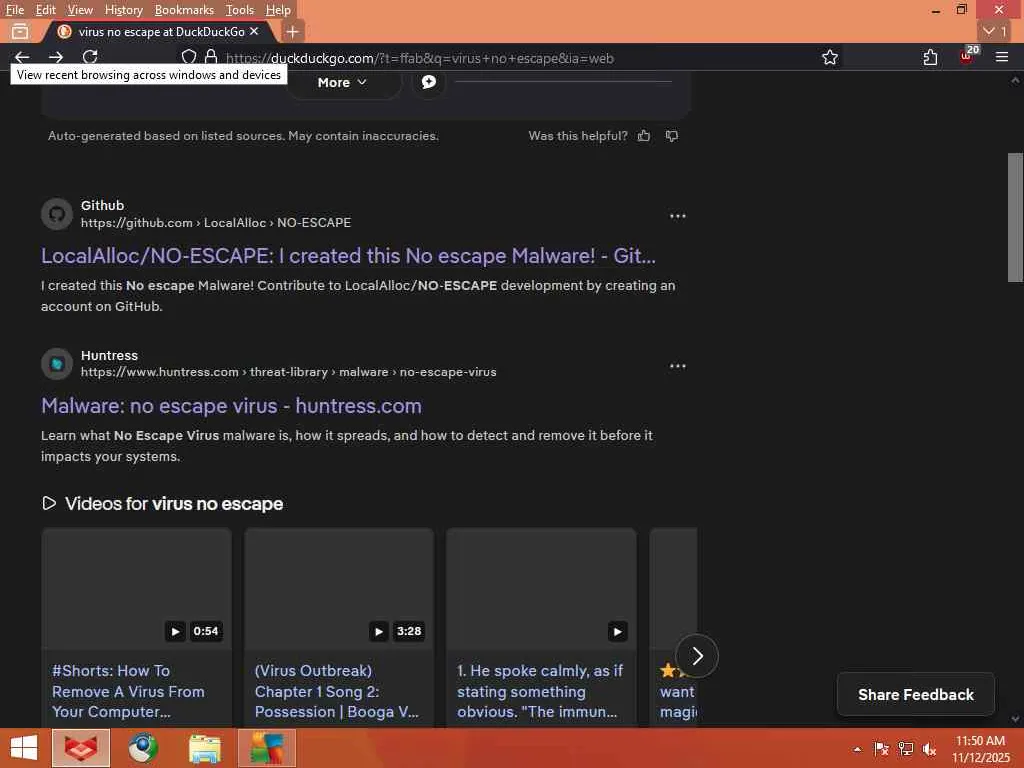Screen dimensions: 1024x768
Task: Open the uBlock extension icon with badge 20
Action: 968,56
